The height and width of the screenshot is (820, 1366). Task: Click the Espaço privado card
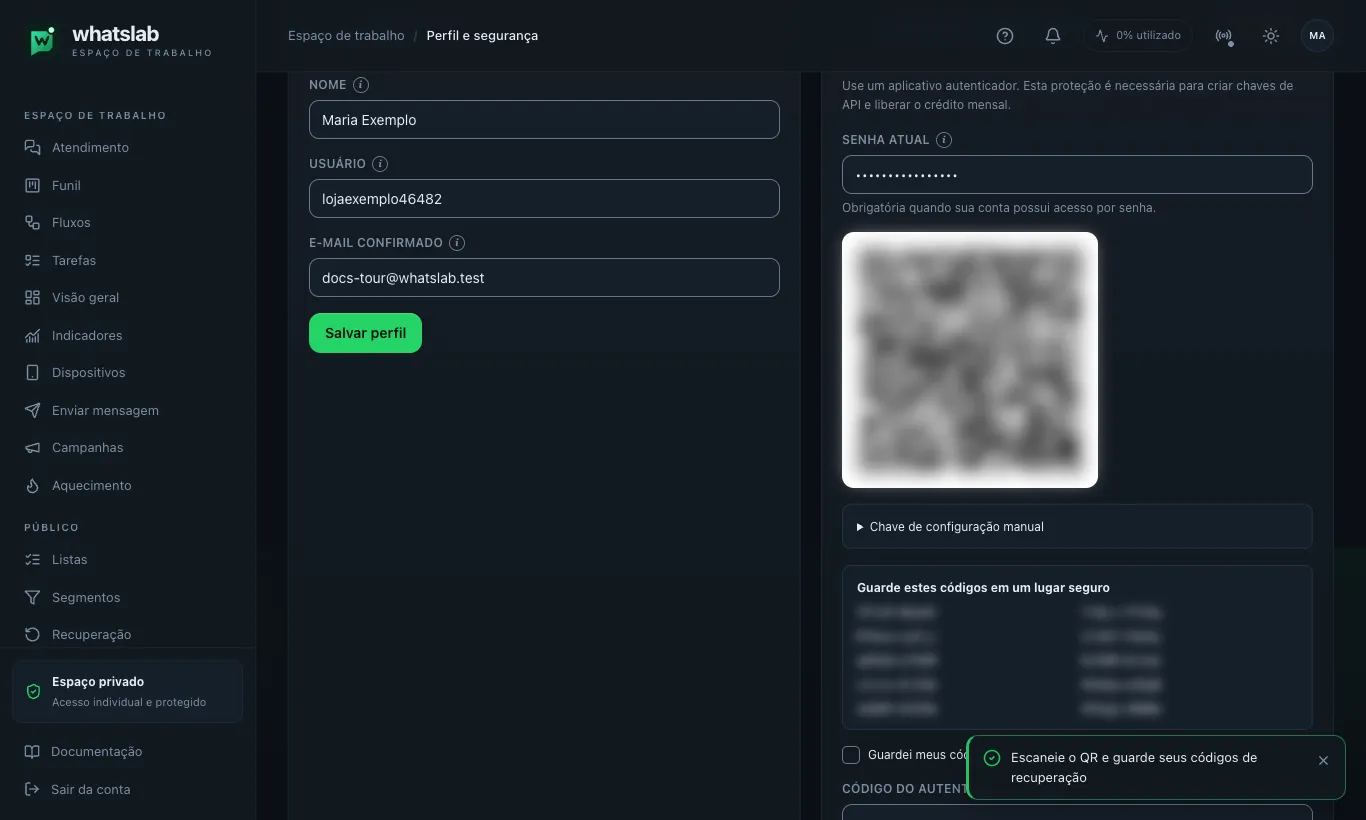(128, 691)
